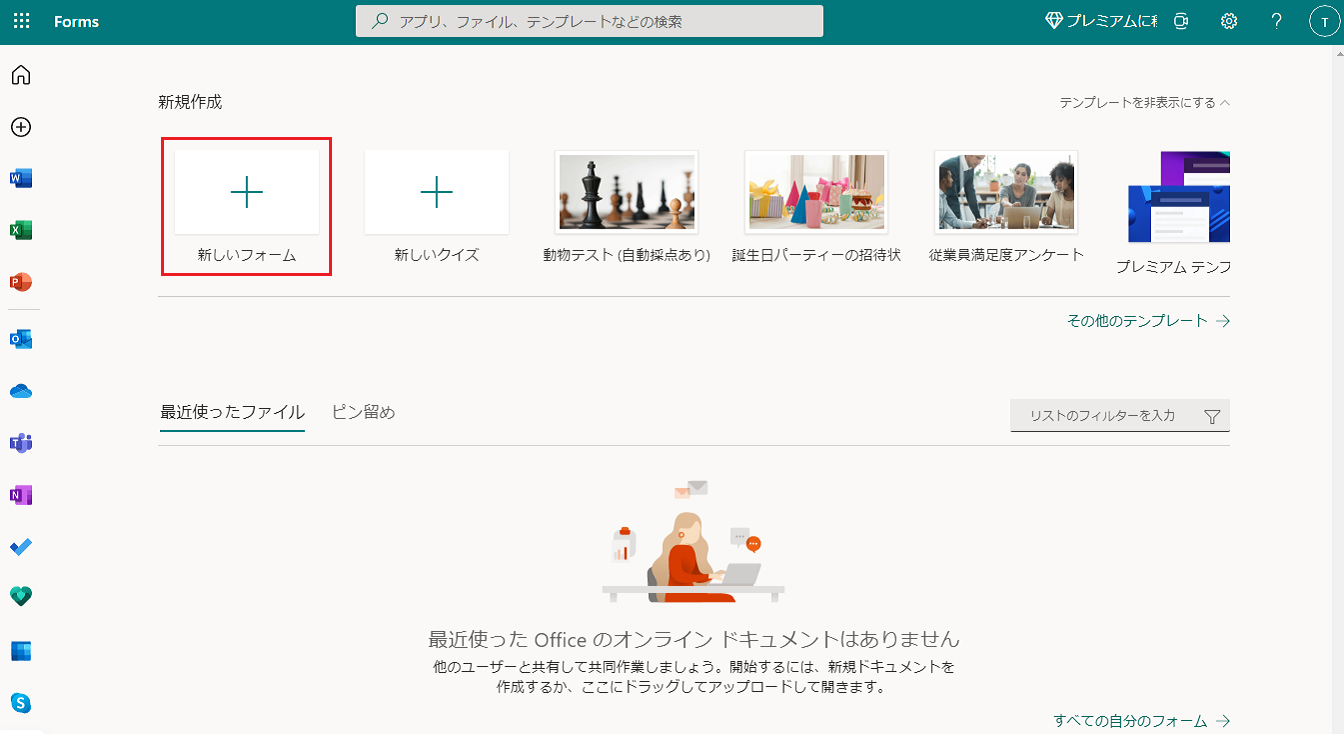The height and width of the screenshot is (734, 1344).
Task: Open Word from the left sidebar
Action: click(x=22, y=178)
